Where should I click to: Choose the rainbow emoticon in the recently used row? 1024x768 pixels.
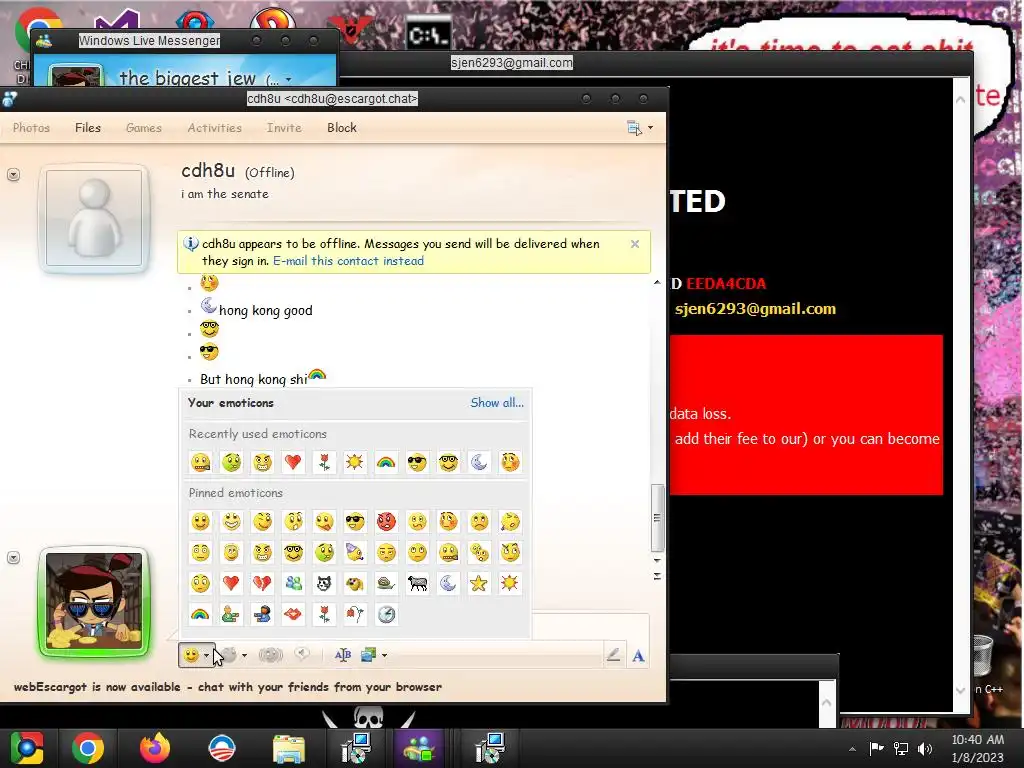pyautogui.click(x=386, y=462)
